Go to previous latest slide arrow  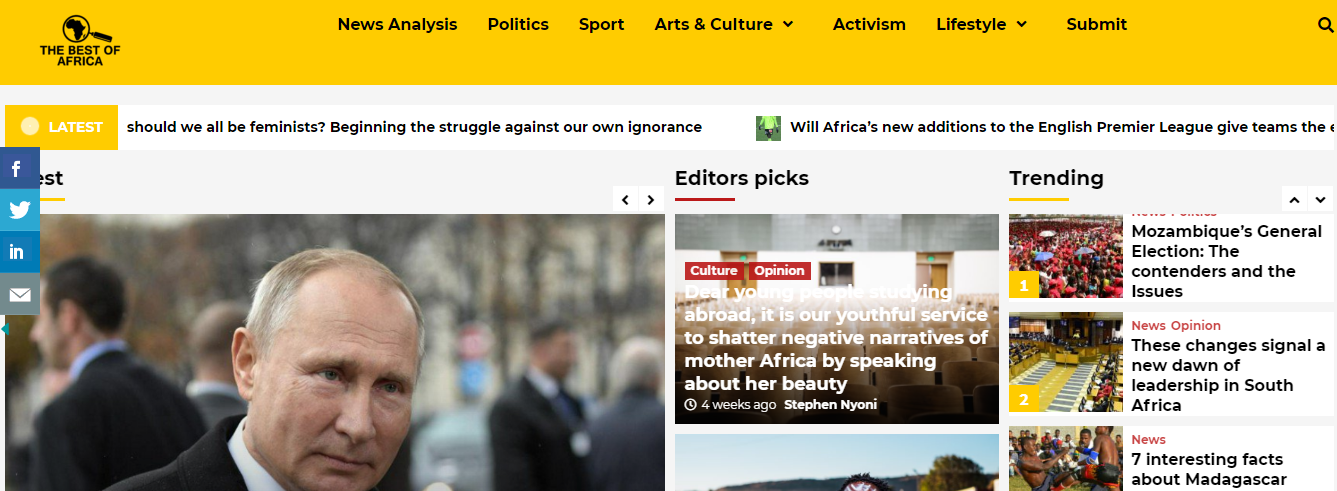point(625,200)
